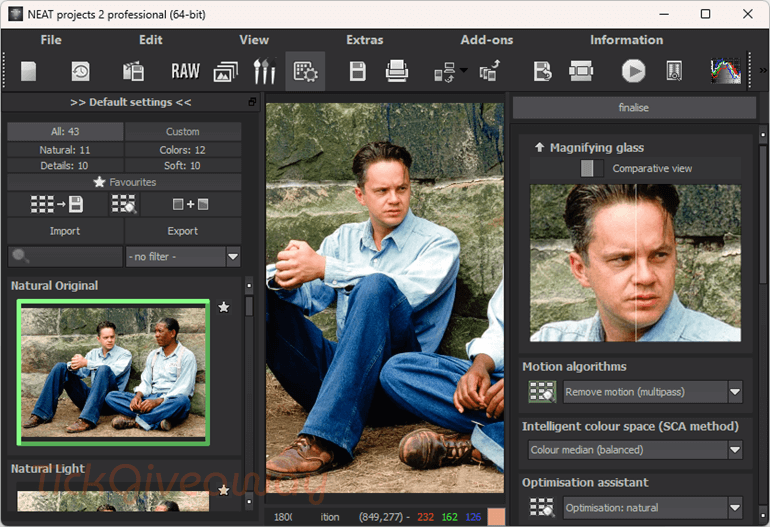Expand the toolbar overflow chevron
The image size is (770, 527).
[763, 71]
